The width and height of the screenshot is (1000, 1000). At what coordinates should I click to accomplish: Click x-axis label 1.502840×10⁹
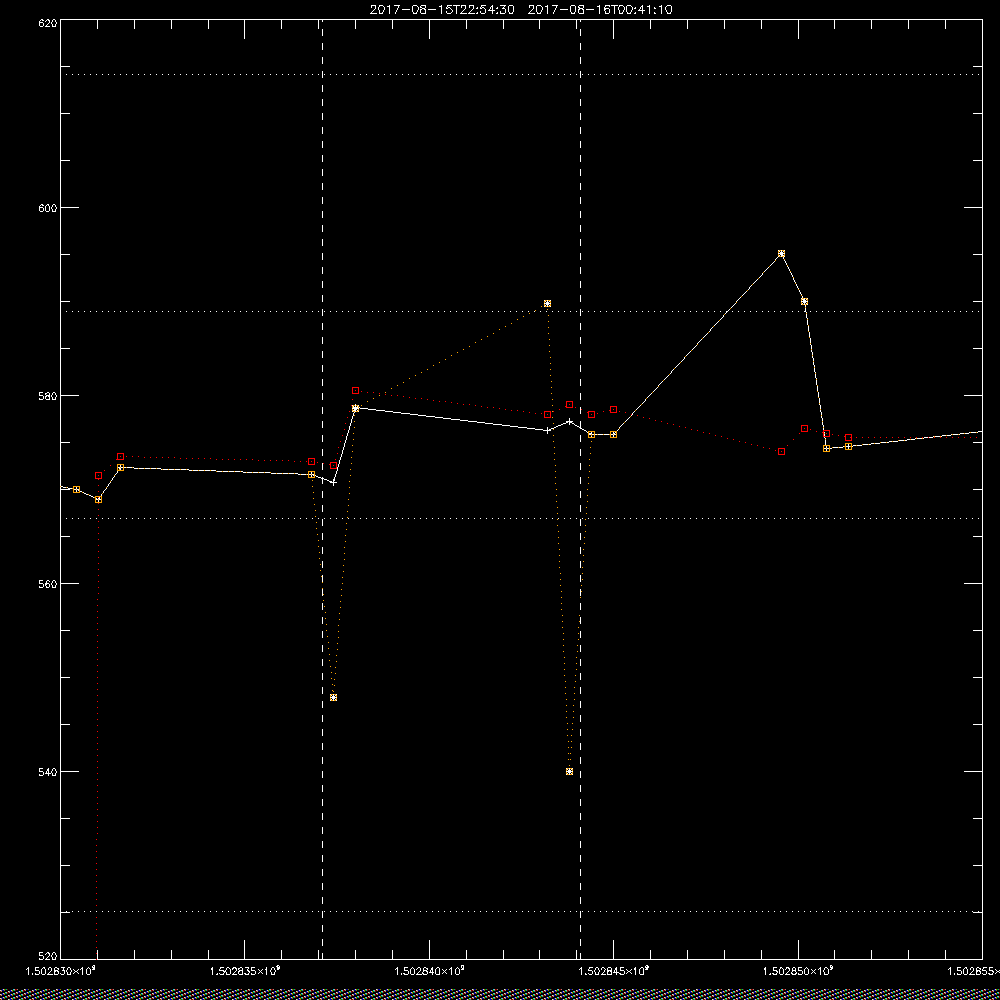tap(430, 971)
